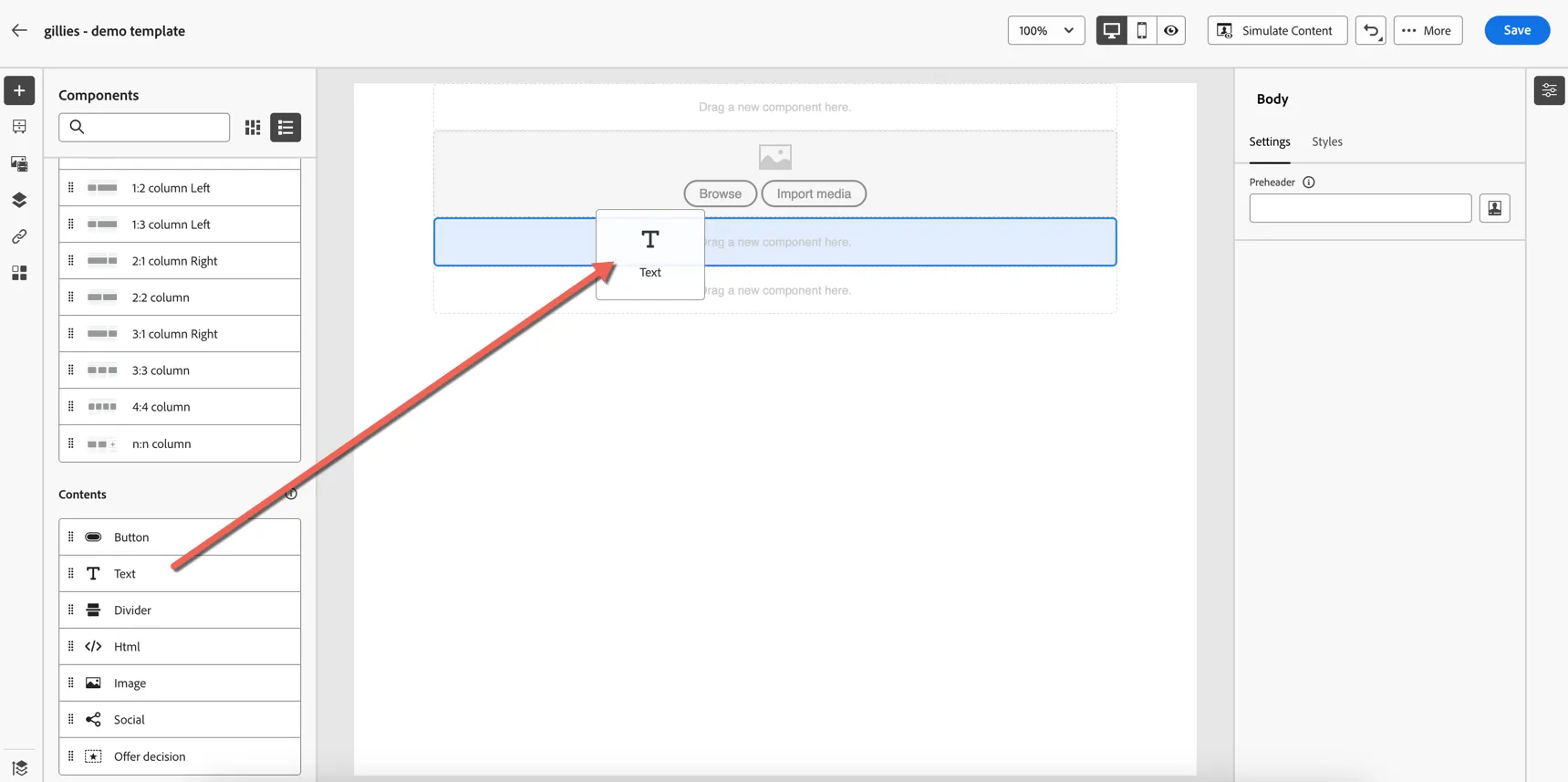Select the 2:2 column structure

180,297
